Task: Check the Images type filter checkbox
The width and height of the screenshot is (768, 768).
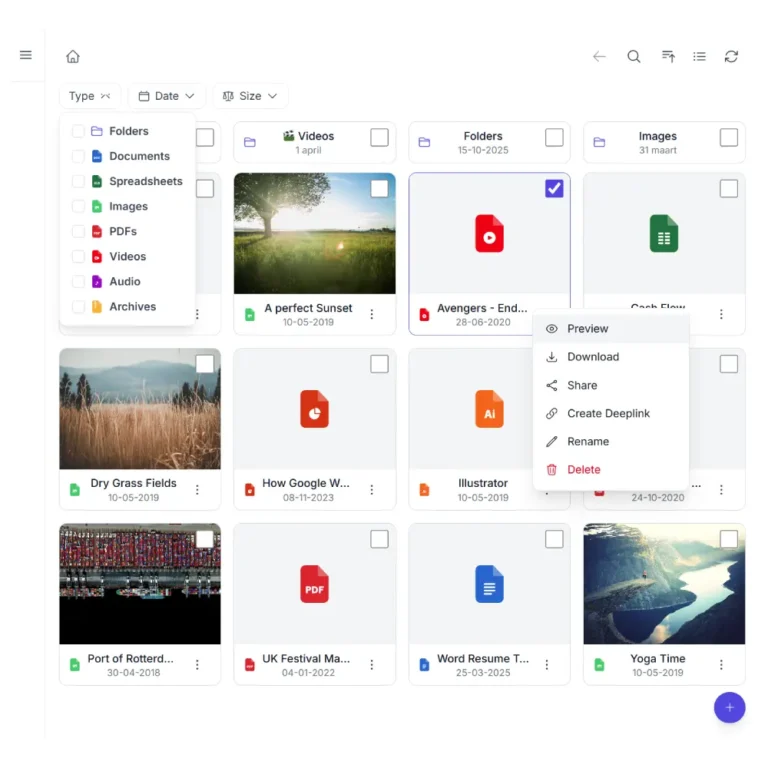Action: click(x=78, y=206)
